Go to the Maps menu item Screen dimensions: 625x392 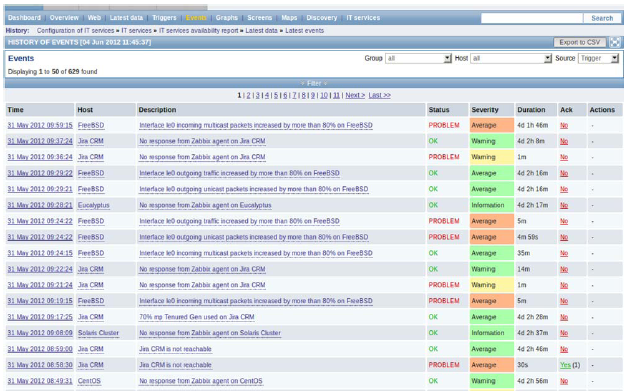(289, 18)
